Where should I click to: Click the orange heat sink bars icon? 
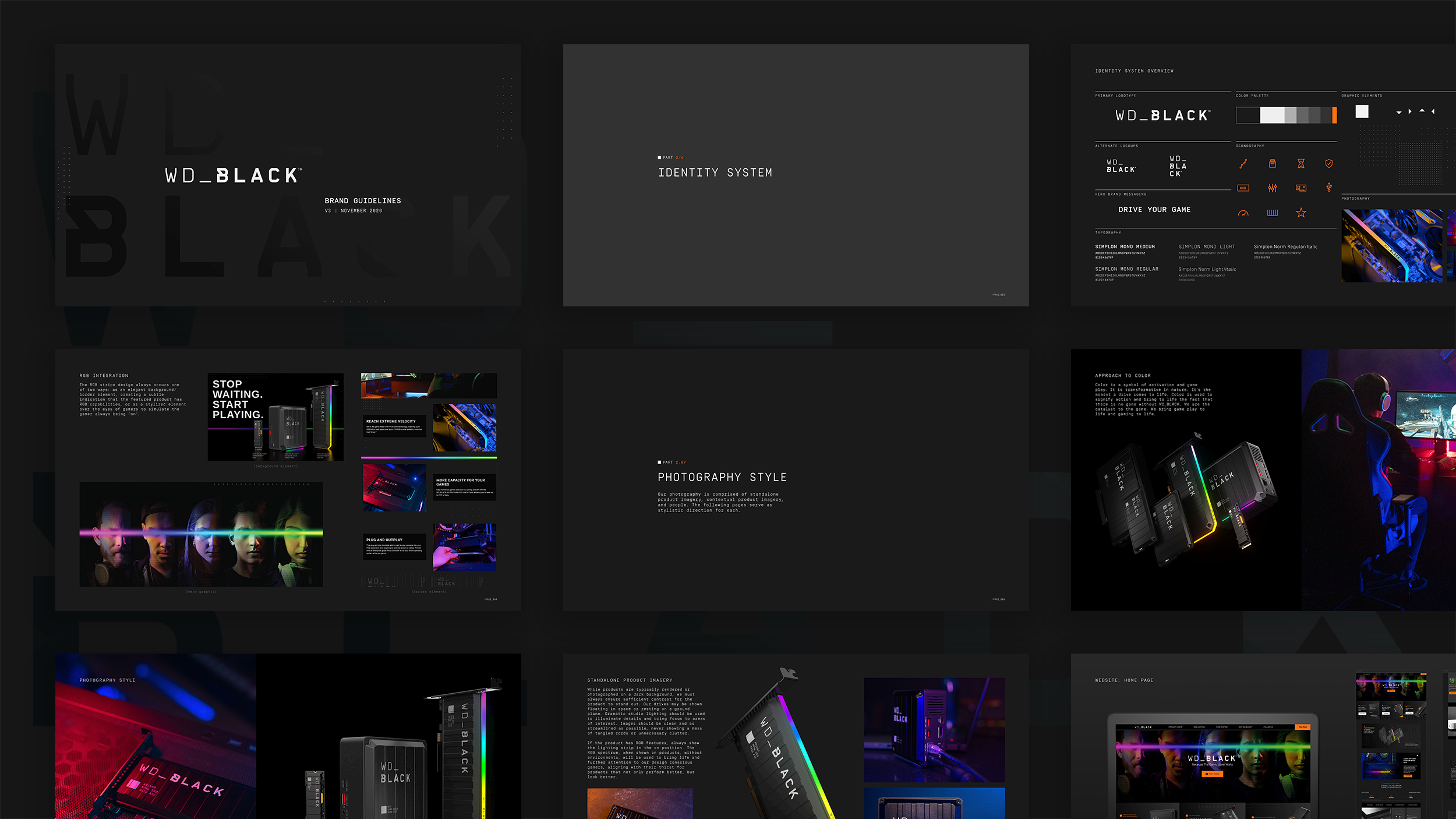pyautogui.click(x=1272, y=213)
